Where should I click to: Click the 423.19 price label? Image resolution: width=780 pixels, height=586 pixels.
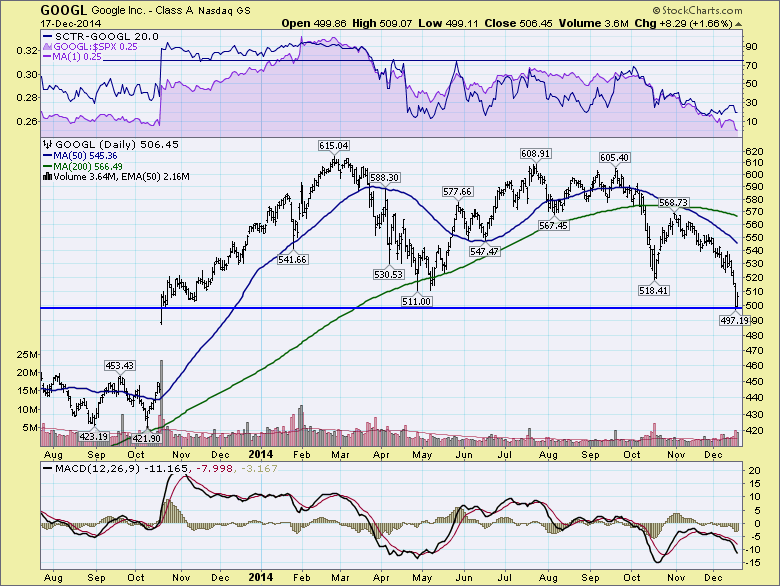(94, 437)
